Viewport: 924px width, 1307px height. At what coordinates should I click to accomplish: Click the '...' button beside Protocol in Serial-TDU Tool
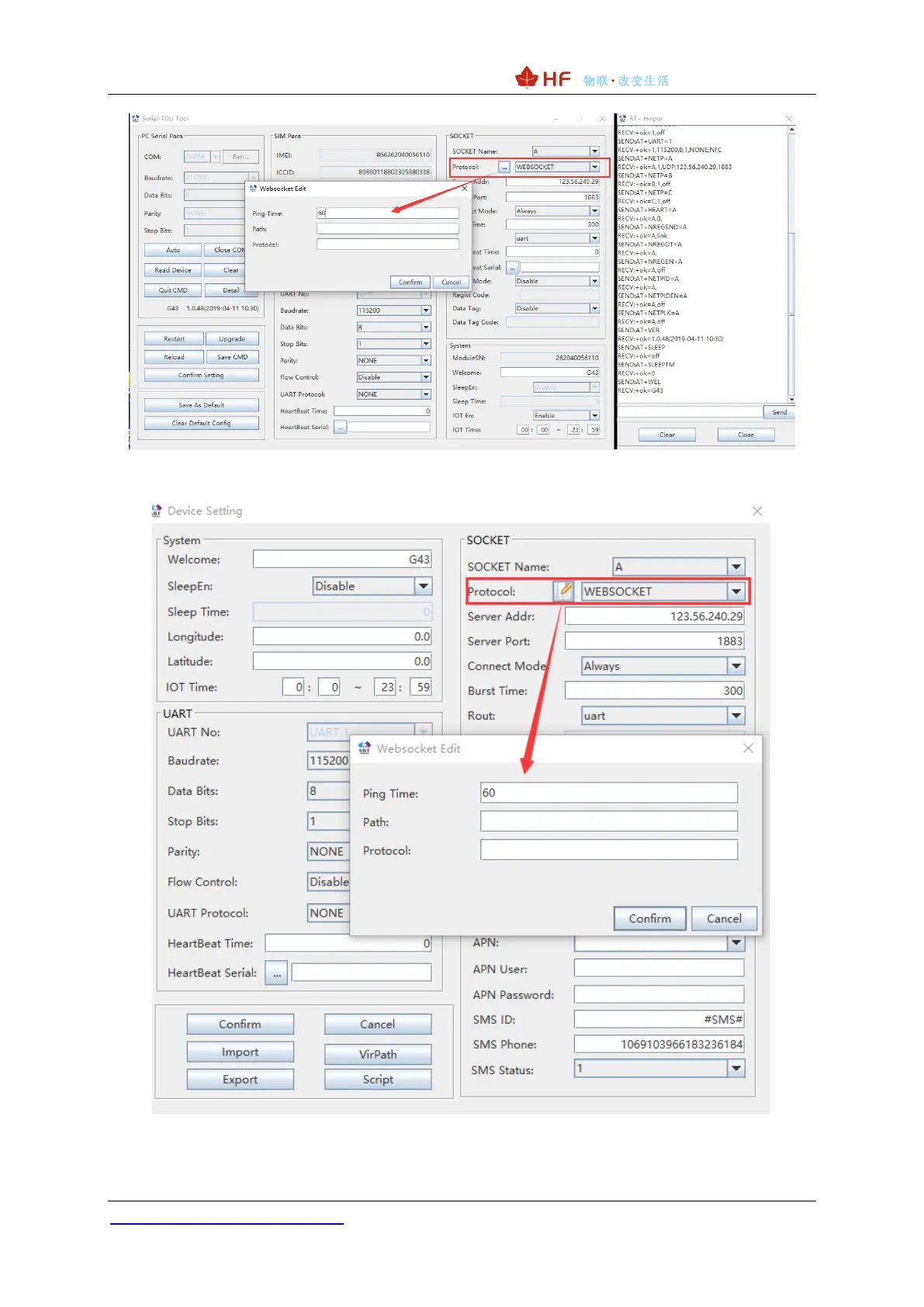[504, 167]
